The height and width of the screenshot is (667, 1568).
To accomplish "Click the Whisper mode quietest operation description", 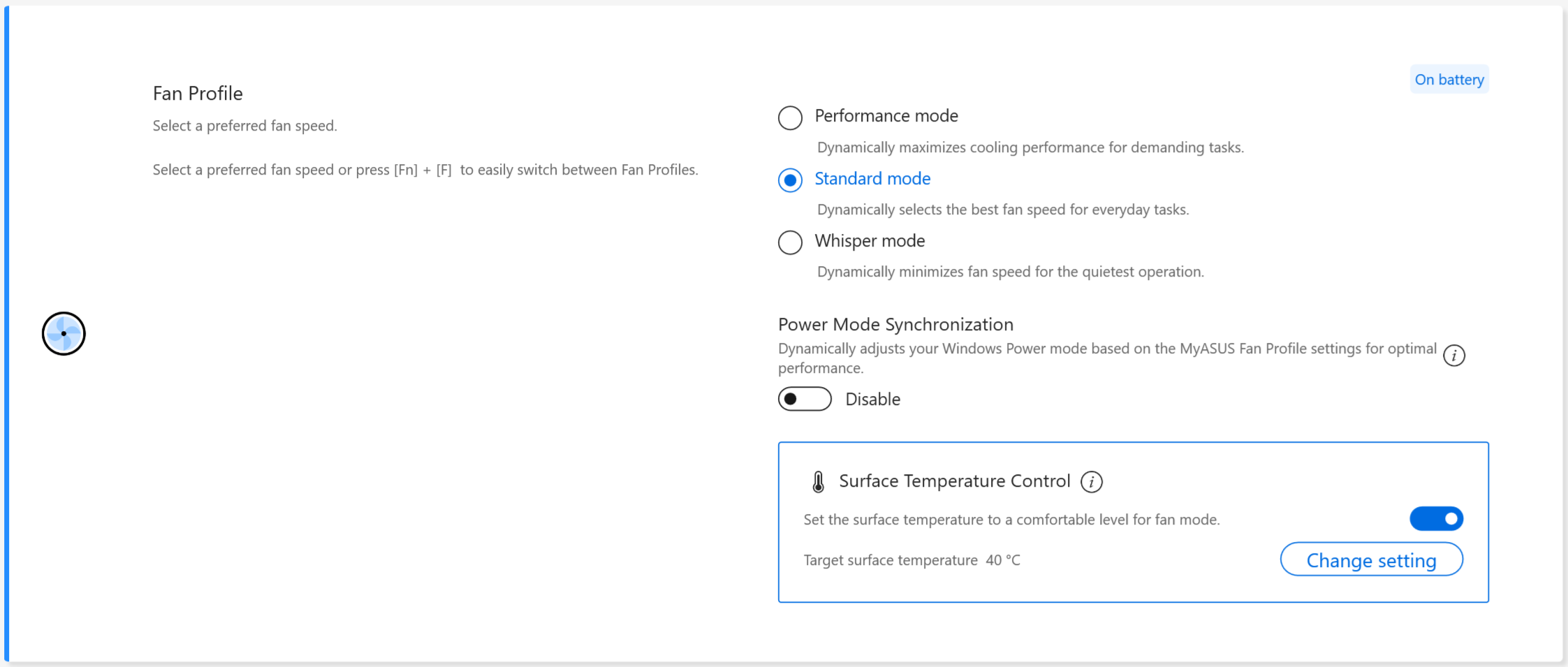I will 1010,272.
